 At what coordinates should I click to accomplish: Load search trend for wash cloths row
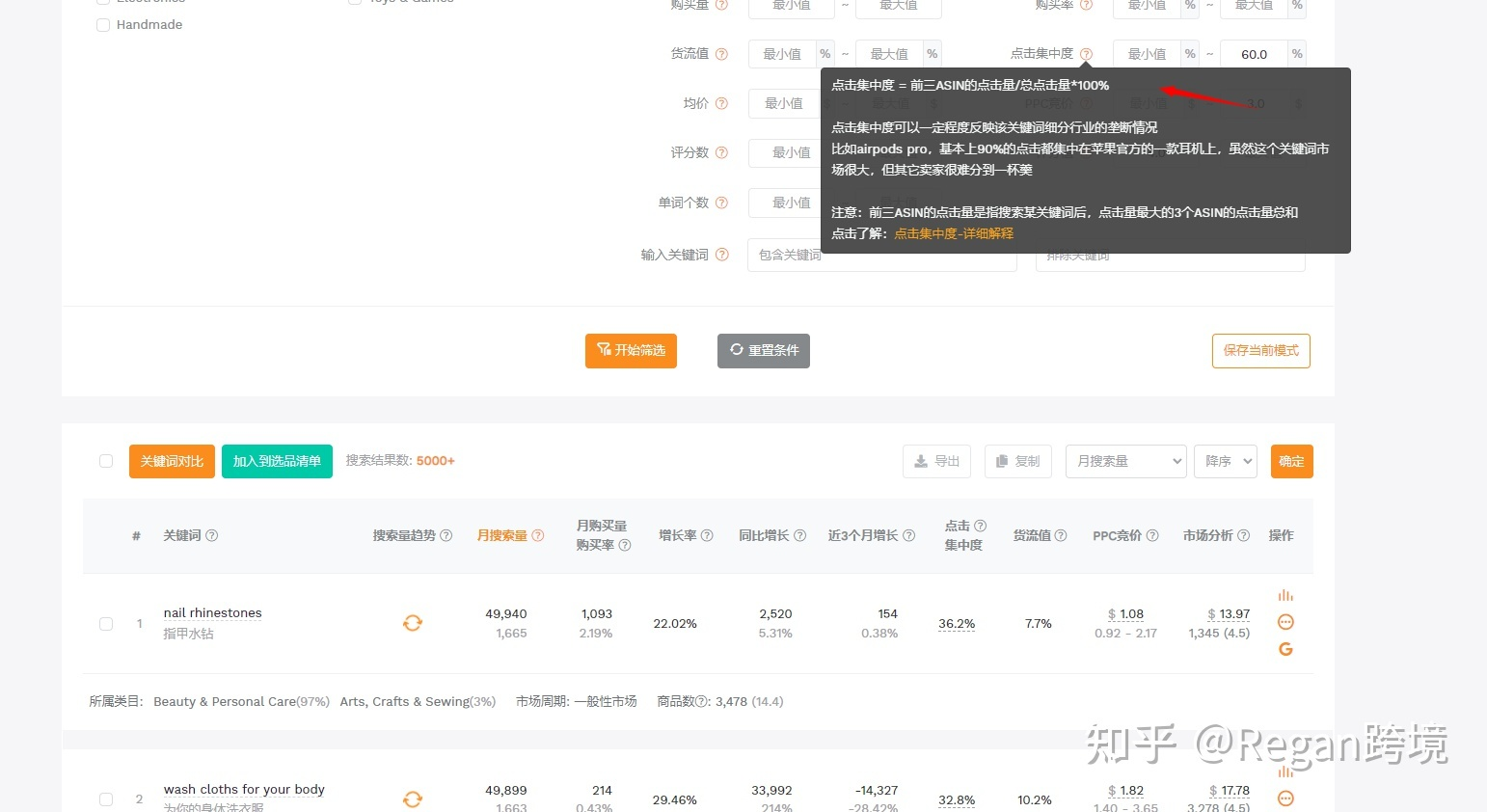coord(413,799)
